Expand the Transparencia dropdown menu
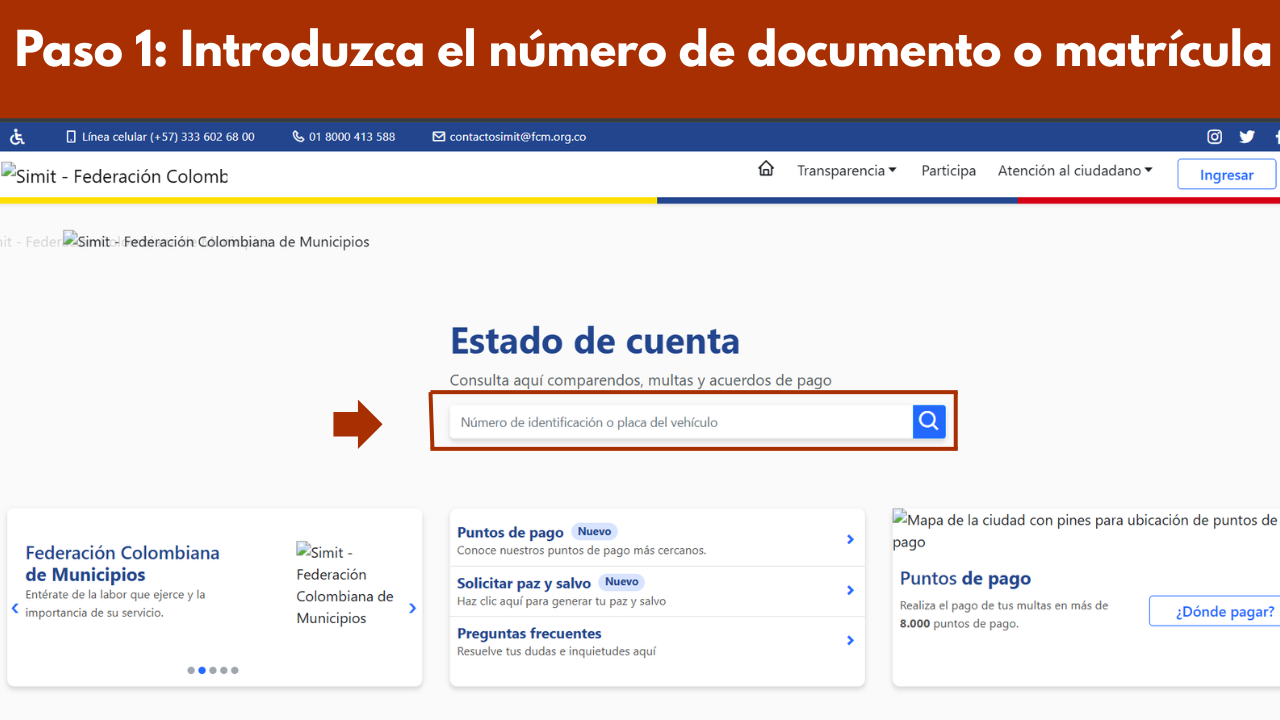The width and height of the screenshot is (1280, 720). click(847, 171)
